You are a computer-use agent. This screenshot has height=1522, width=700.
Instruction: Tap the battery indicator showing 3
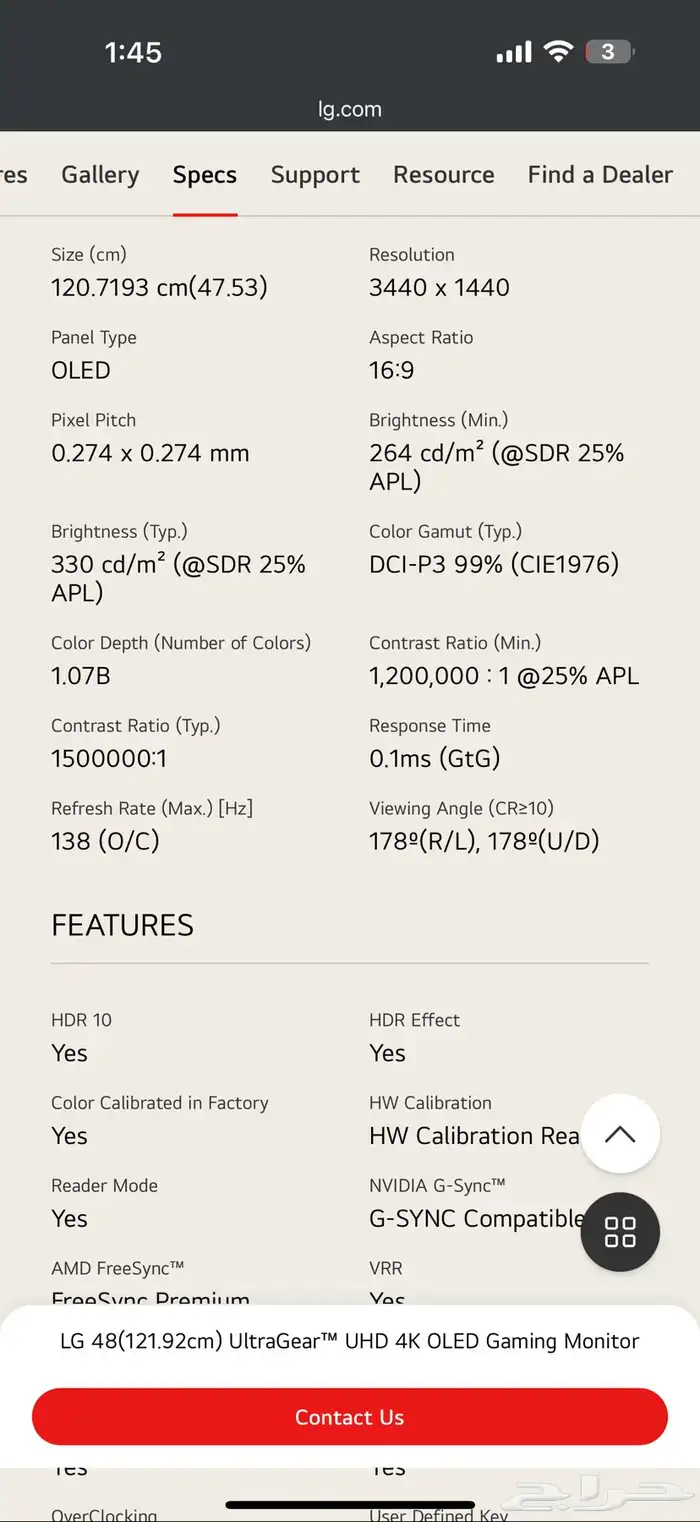(x=610, y=51)
